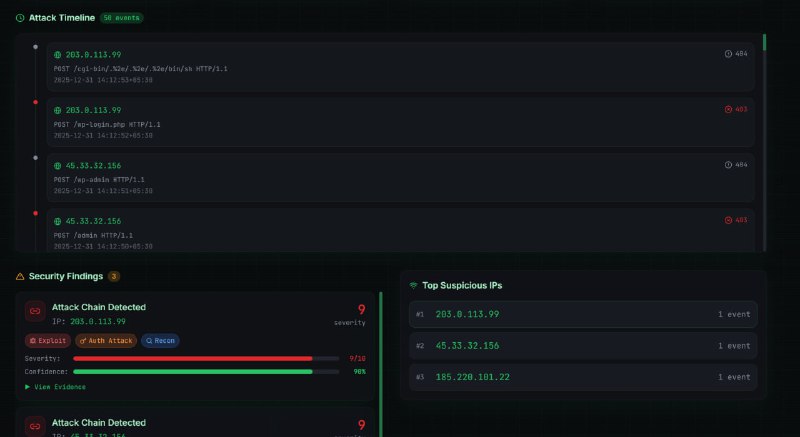Expand View Evidence in first finding
This screenshot has width=800, height=437.
[x=55, y=387]
